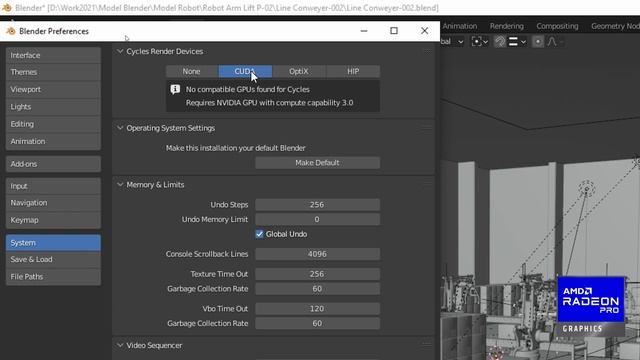Screen dimensions: 640x360
Task: Switch to the Animation workspace tab
Action: click(x=460, y=26)
